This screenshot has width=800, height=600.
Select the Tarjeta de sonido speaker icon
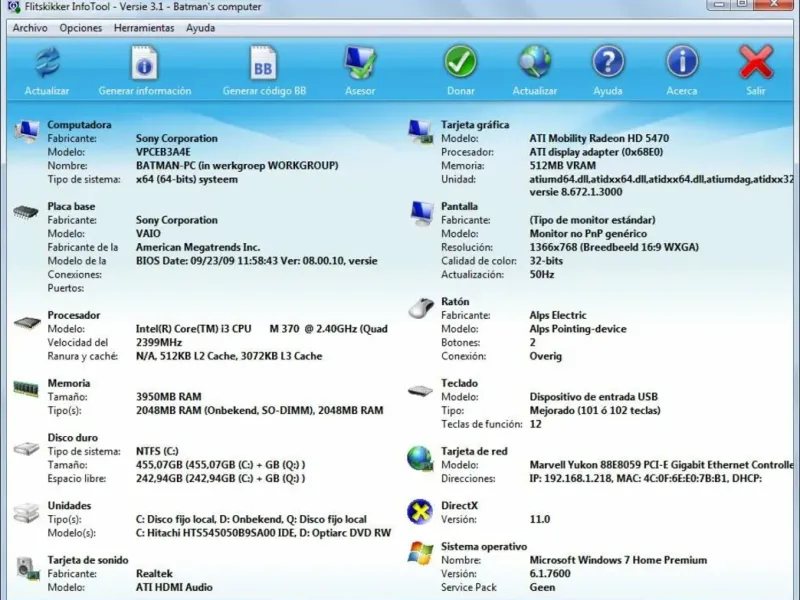[28, 568]
